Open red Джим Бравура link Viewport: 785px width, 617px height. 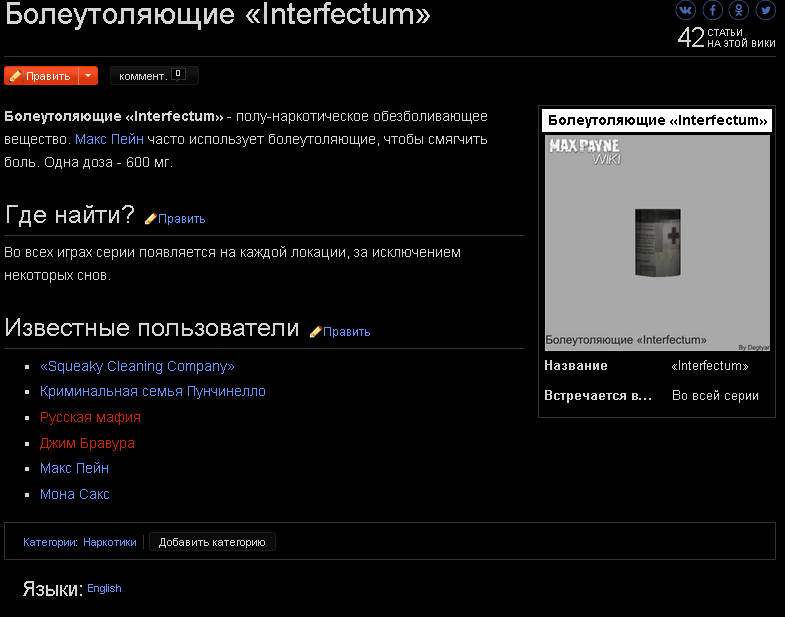87,444
